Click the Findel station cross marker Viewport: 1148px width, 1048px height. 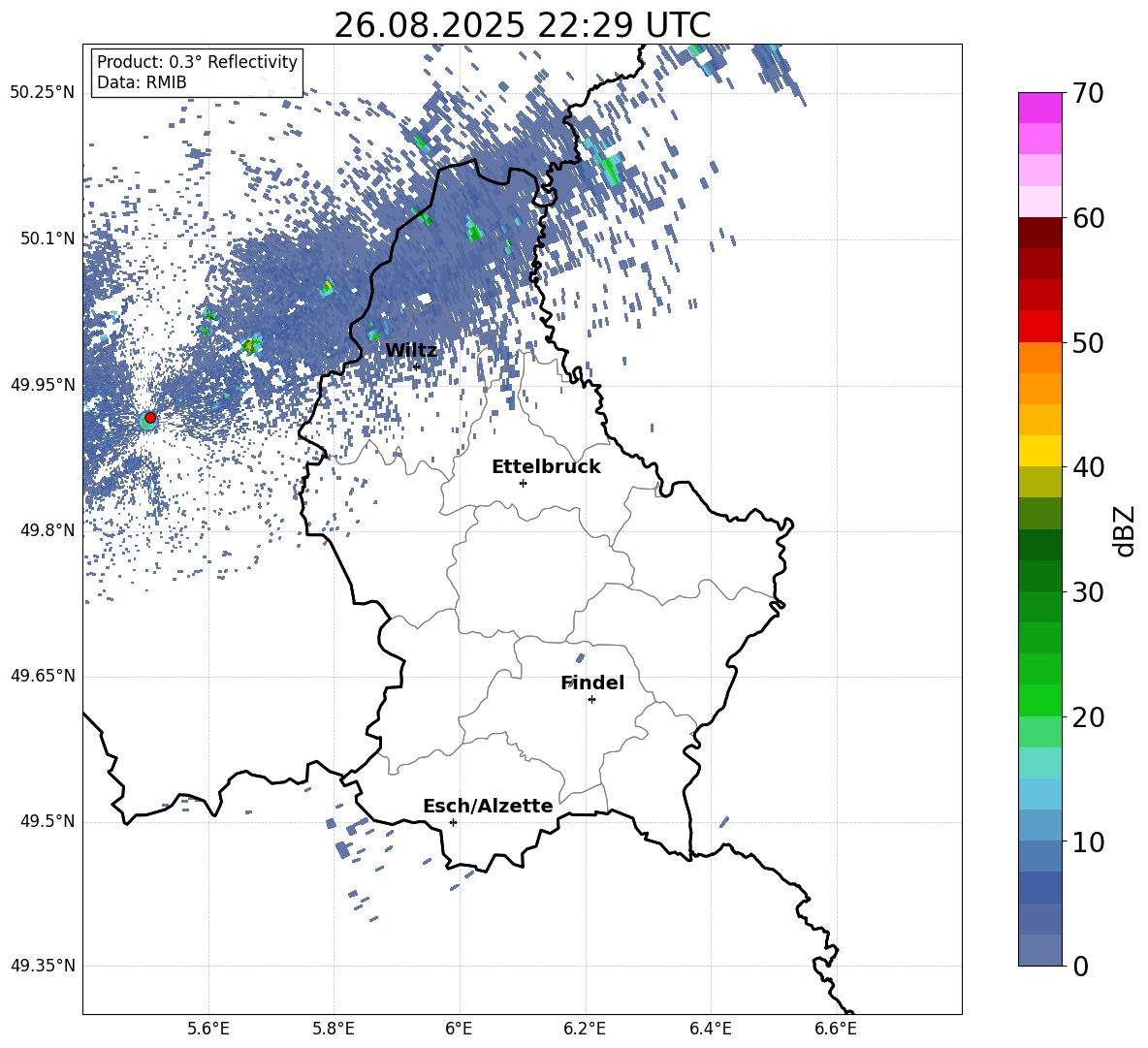pyautogui.click(x=591, y=700)
